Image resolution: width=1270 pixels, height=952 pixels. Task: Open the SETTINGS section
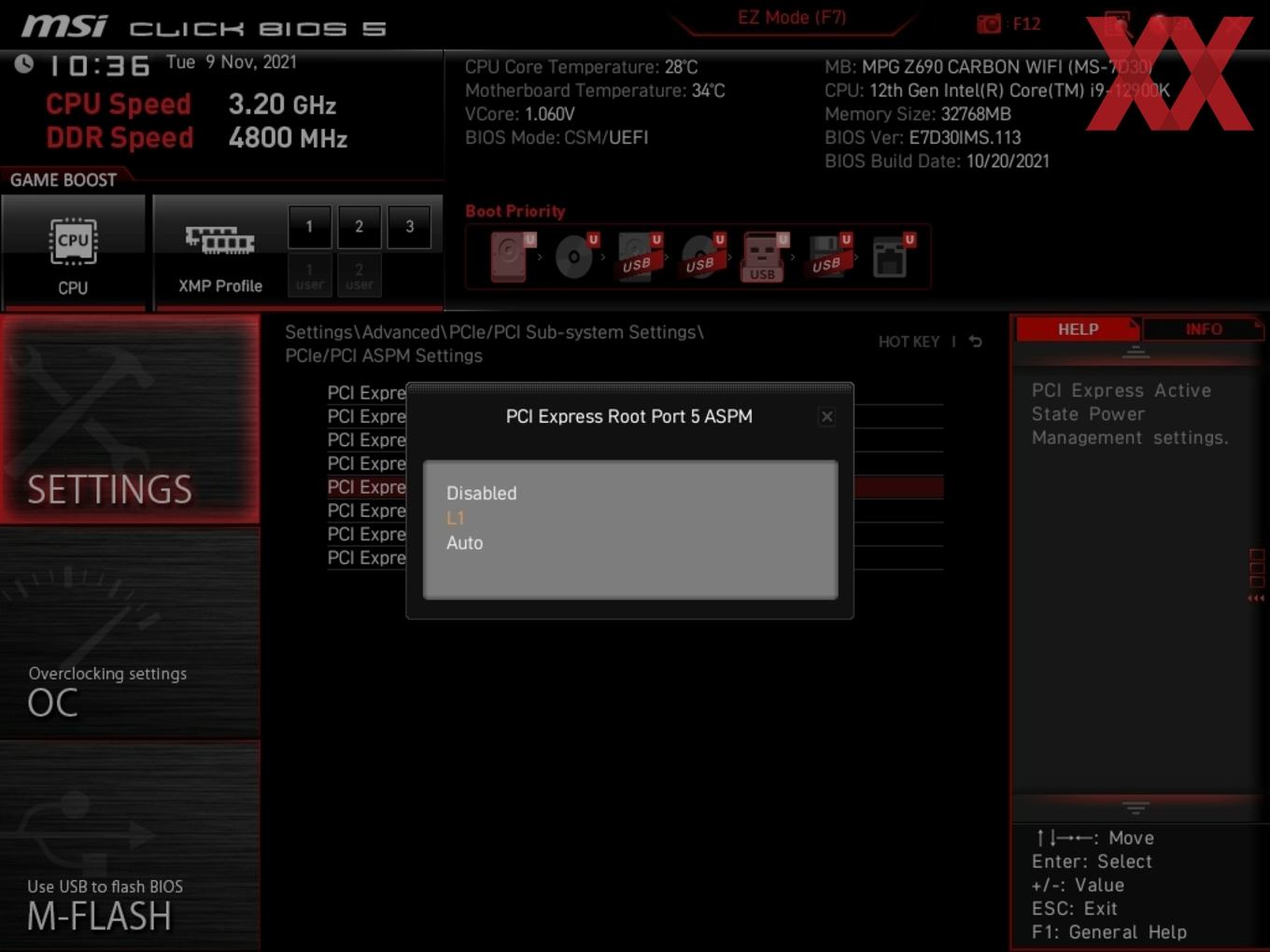pyautogui.click(x=130, y=419)
